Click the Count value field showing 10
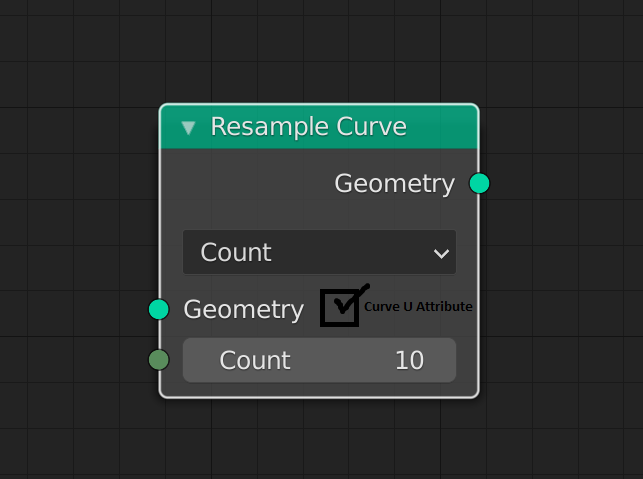Screen dimensions: 643x479 pyautogui.click(x=319, y=360)
